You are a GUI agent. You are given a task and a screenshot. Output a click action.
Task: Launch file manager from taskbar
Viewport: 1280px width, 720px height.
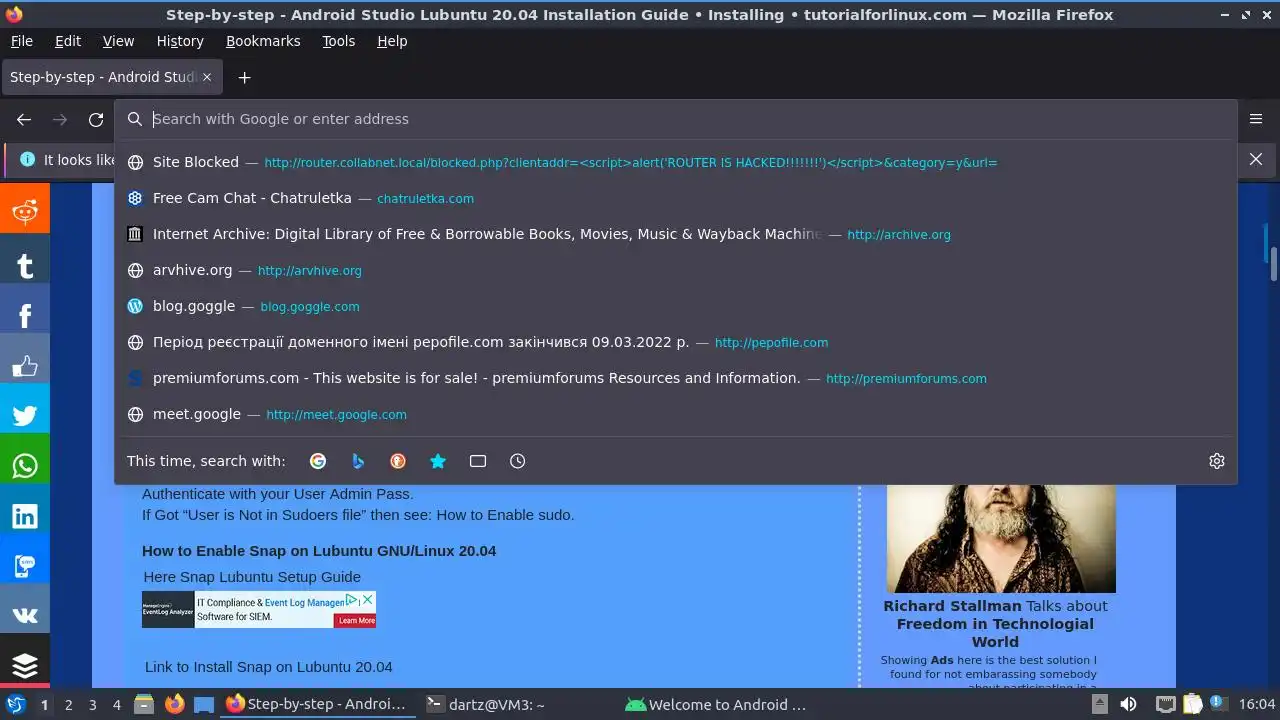point(144,704)
